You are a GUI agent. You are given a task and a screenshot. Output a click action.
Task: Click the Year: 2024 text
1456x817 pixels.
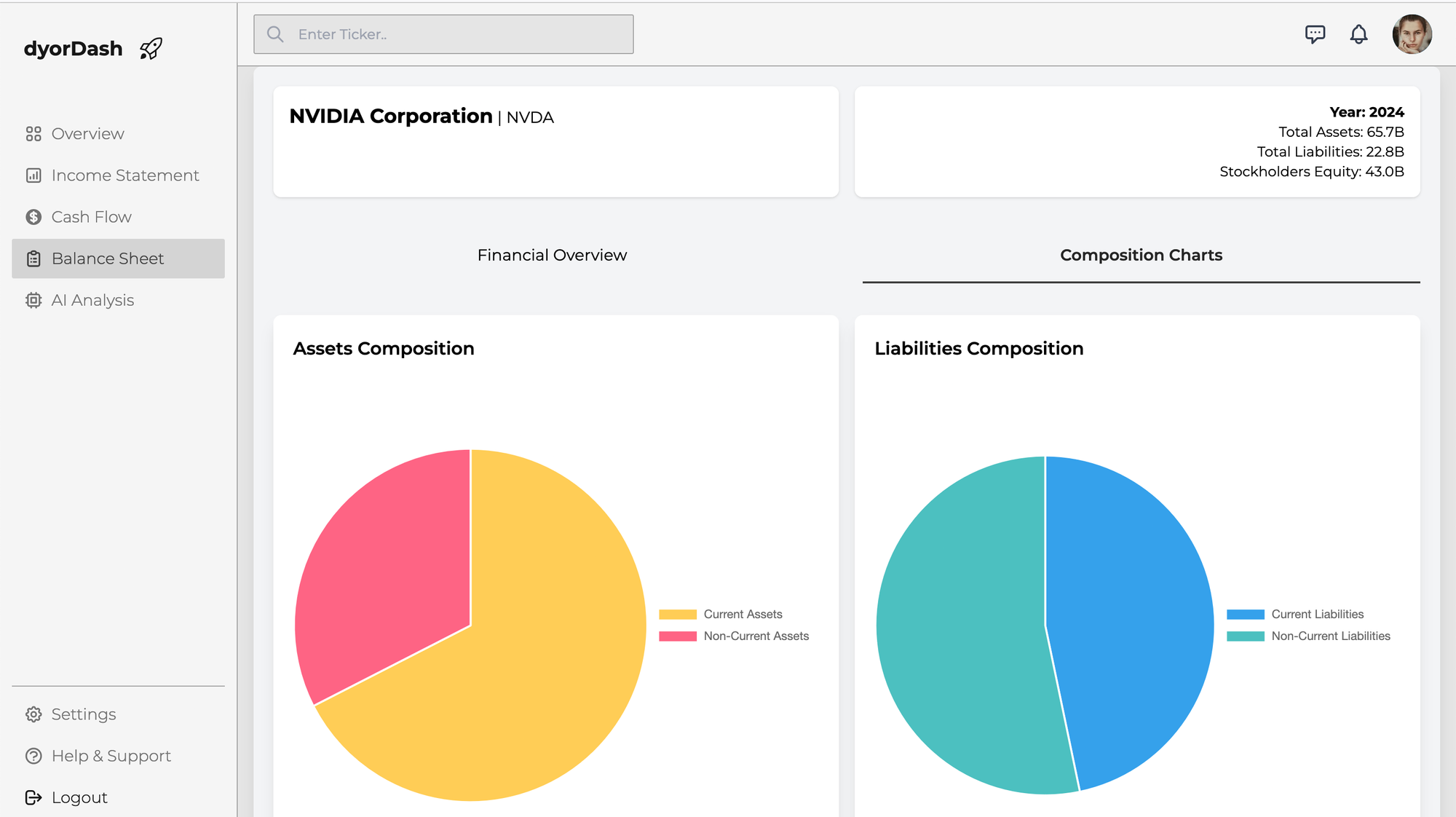(x=1366, y=112)
